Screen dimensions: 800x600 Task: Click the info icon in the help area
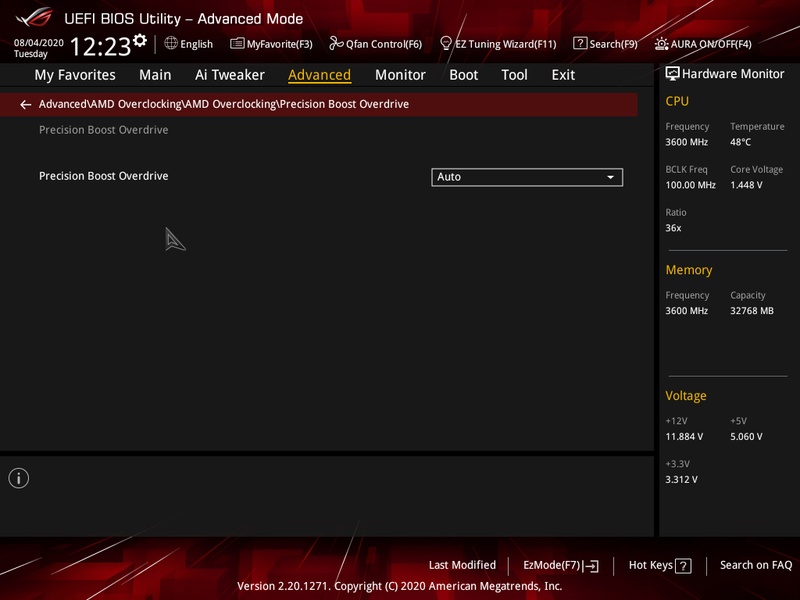point(19,479)
